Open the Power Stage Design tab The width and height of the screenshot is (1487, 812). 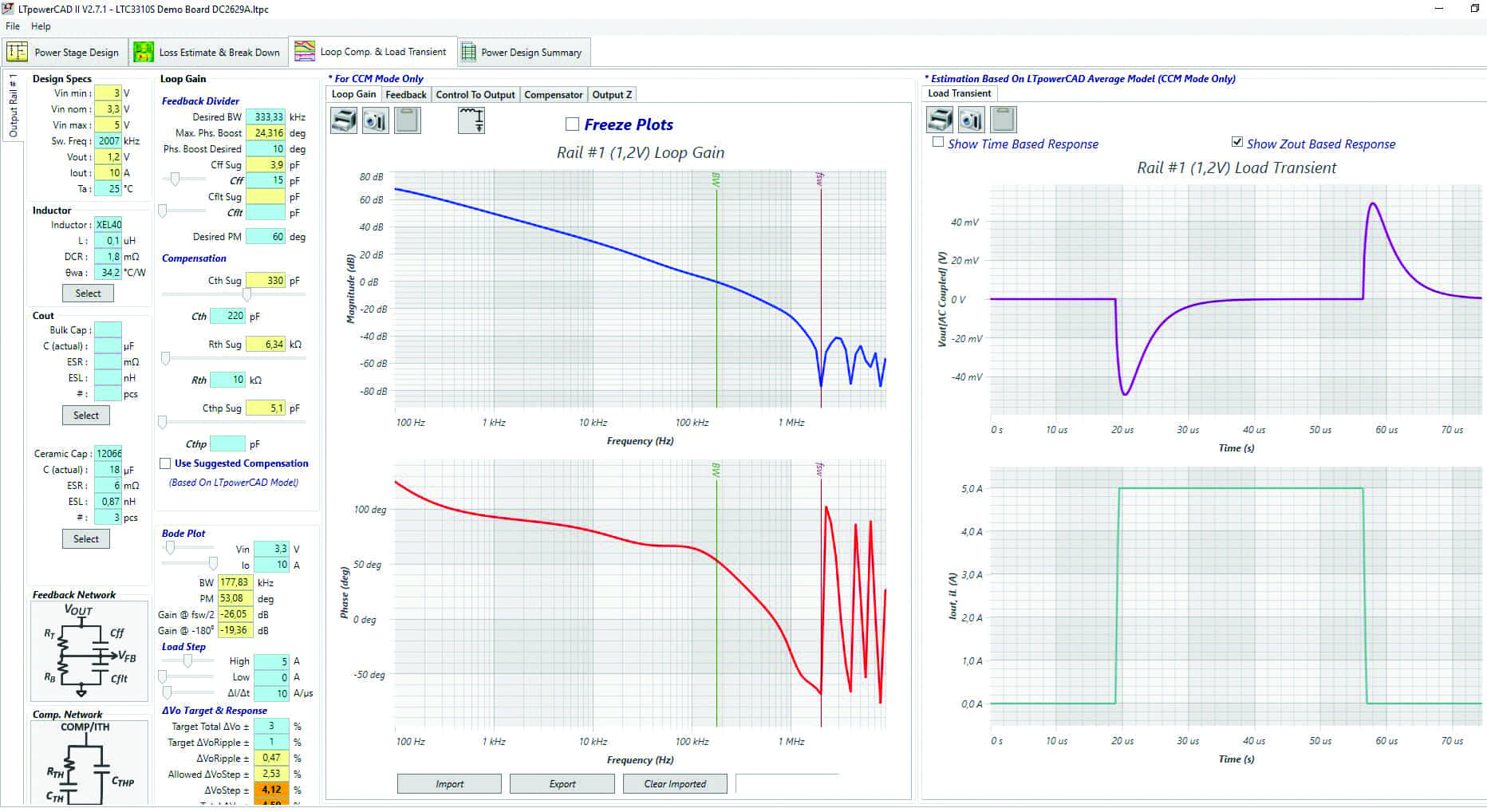[x=64, y=53]
